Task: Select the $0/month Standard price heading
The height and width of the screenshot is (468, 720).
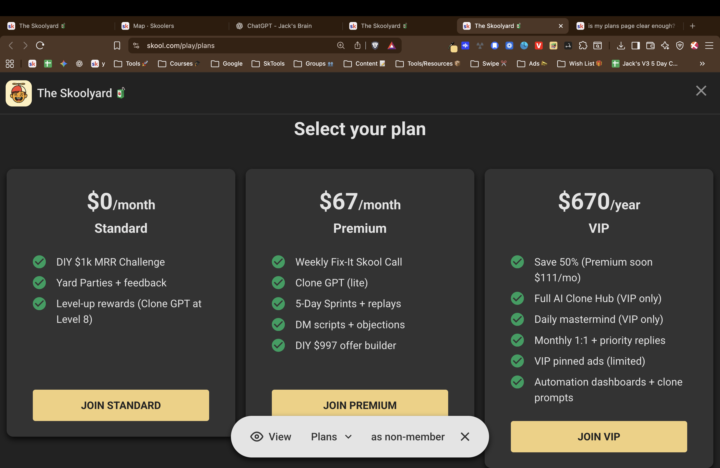Action: [x=121, y=202]
